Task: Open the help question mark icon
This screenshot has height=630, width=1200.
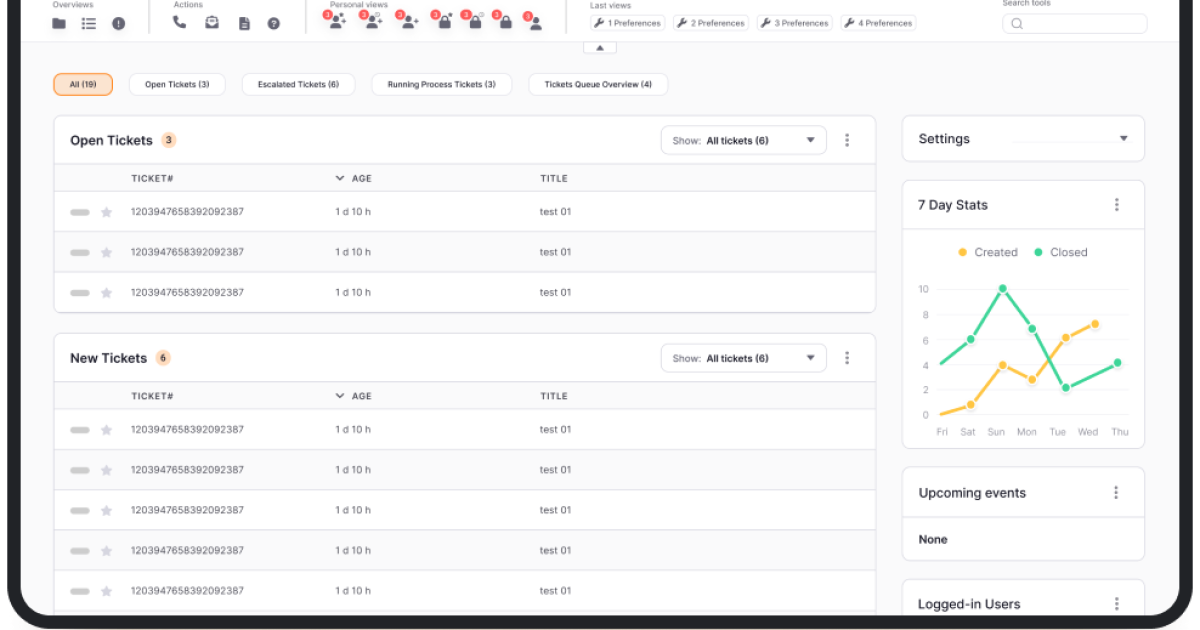Action: click(274, 23)
